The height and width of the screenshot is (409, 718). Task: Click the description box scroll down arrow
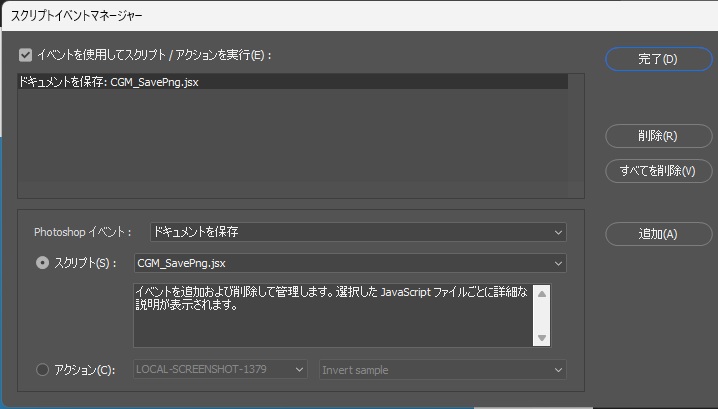click(542, 338)
